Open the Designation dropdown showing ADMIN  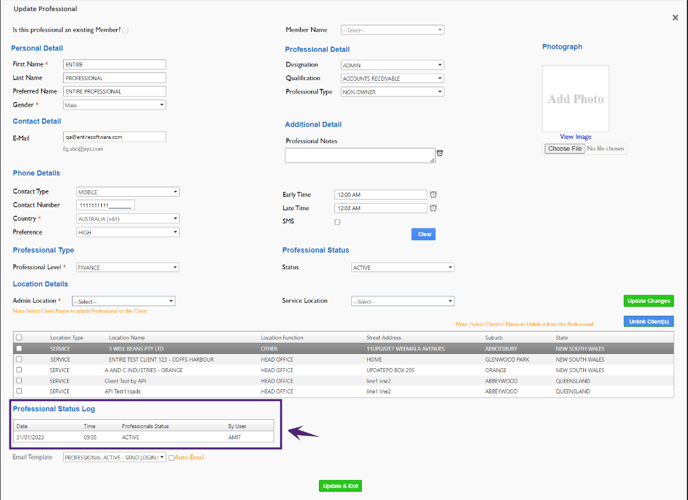click(x=393, y=65)
